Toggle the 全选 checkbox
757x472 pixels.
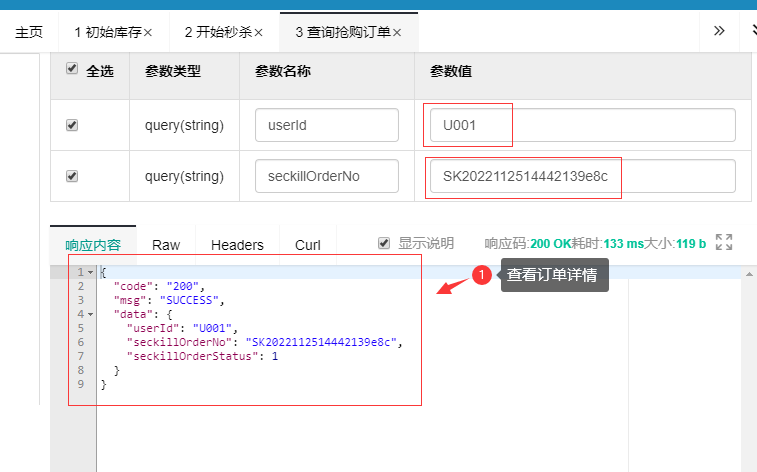[71, 68]
